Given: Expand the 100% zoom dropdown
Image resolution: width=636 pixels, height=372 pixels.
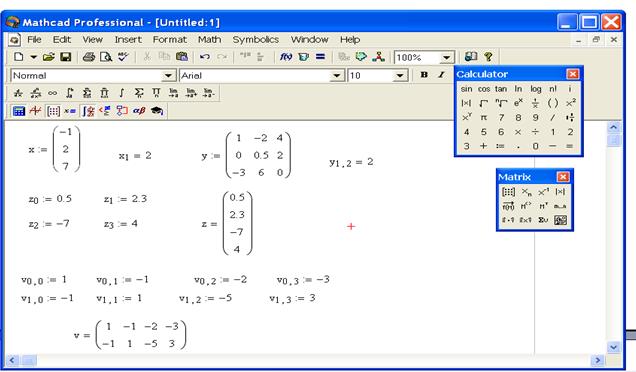Looking at the screenshot, I should coord(447,58).
